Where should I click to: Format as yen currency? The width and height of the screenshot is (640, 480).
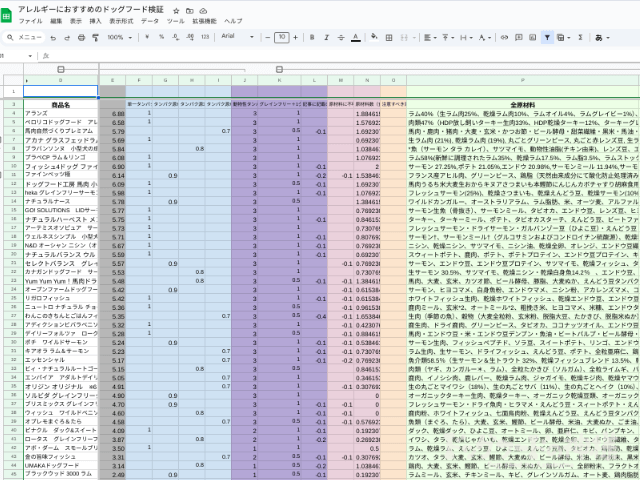click(x=147, y=37)
